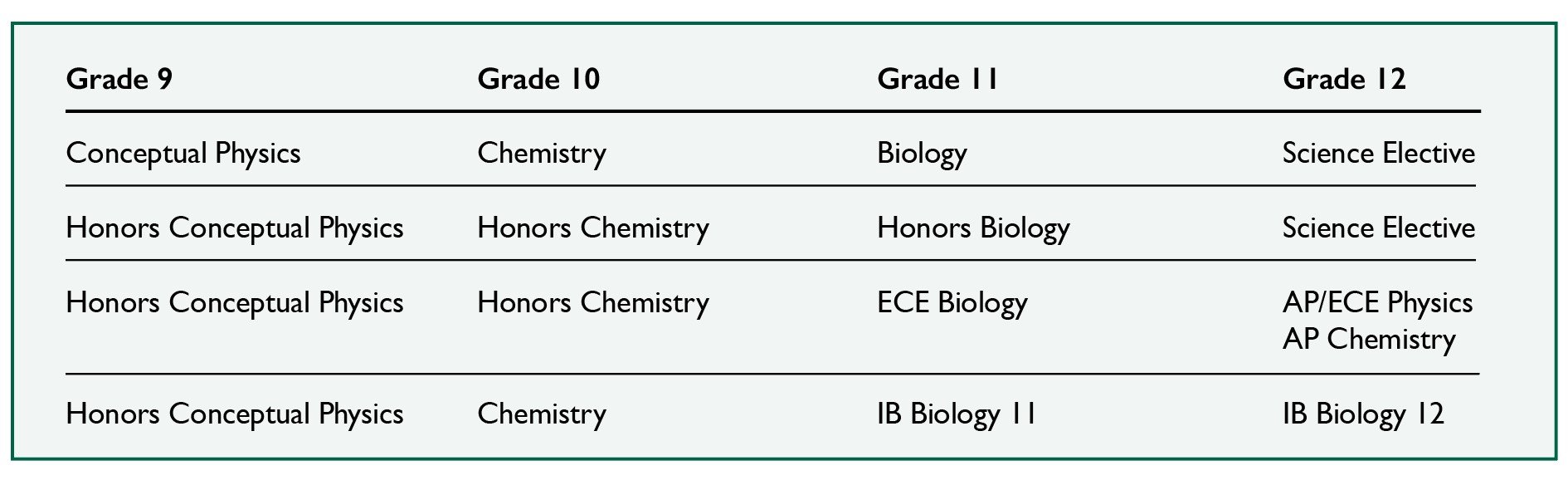
Task: Select the AP/ECE Physics entry
Action: 1377,303
